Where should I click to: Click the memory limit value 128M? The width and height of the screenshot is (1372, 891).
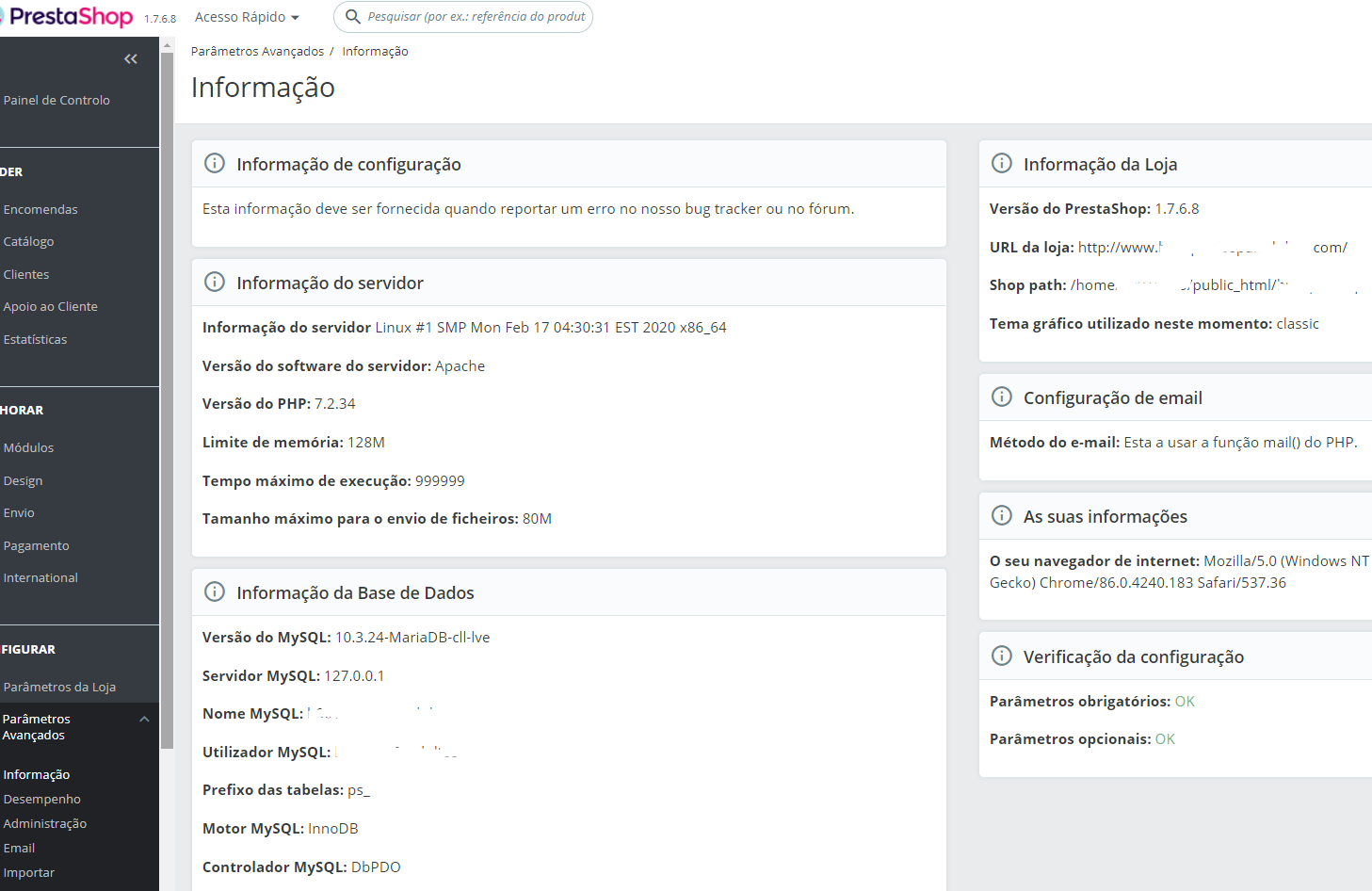[366, 442]
